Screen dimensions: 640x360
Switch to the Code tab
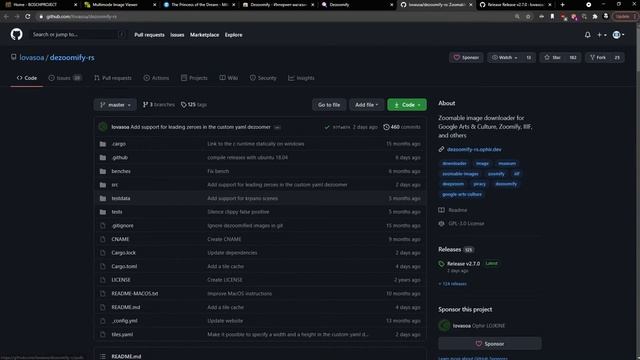click(27, 78)
